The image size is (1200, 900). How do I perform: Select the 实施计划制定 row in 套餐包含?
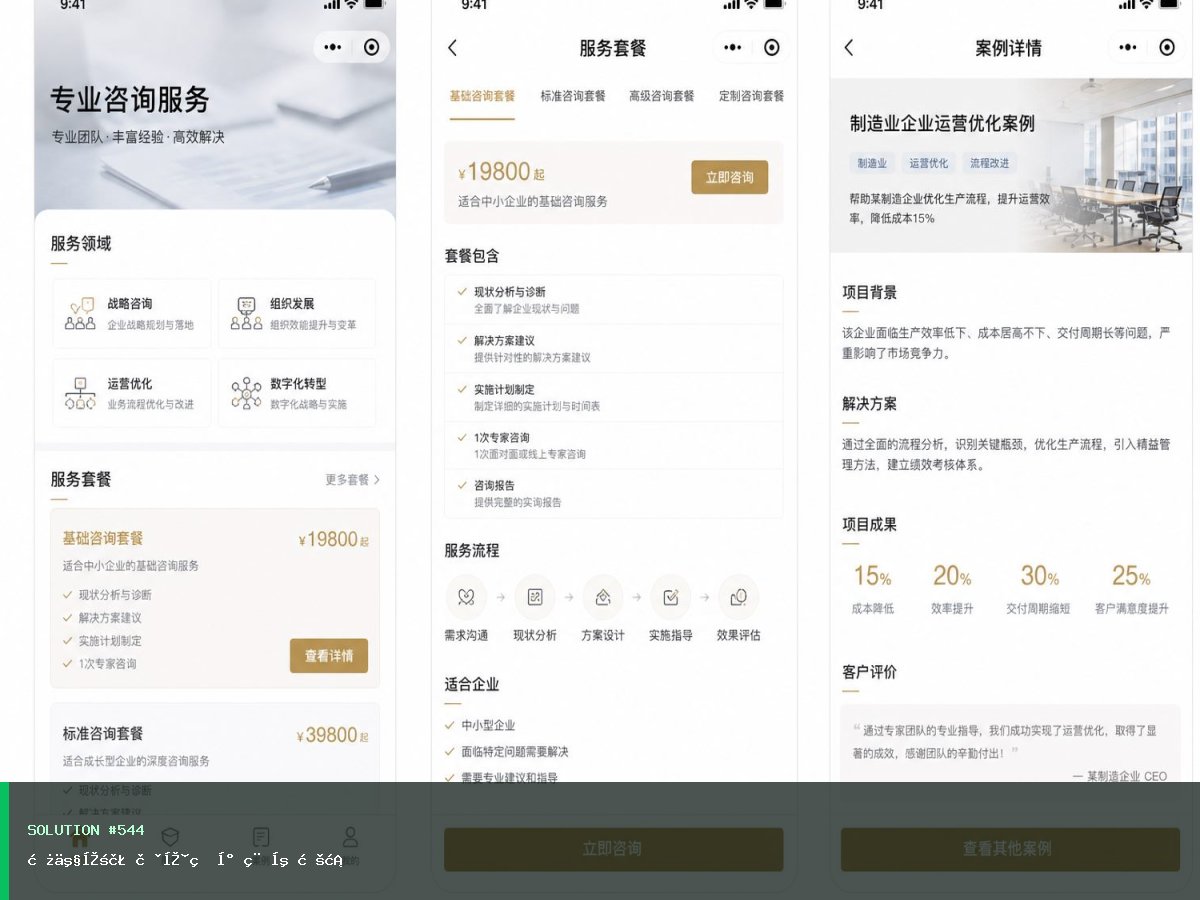[x=614, y=397]
